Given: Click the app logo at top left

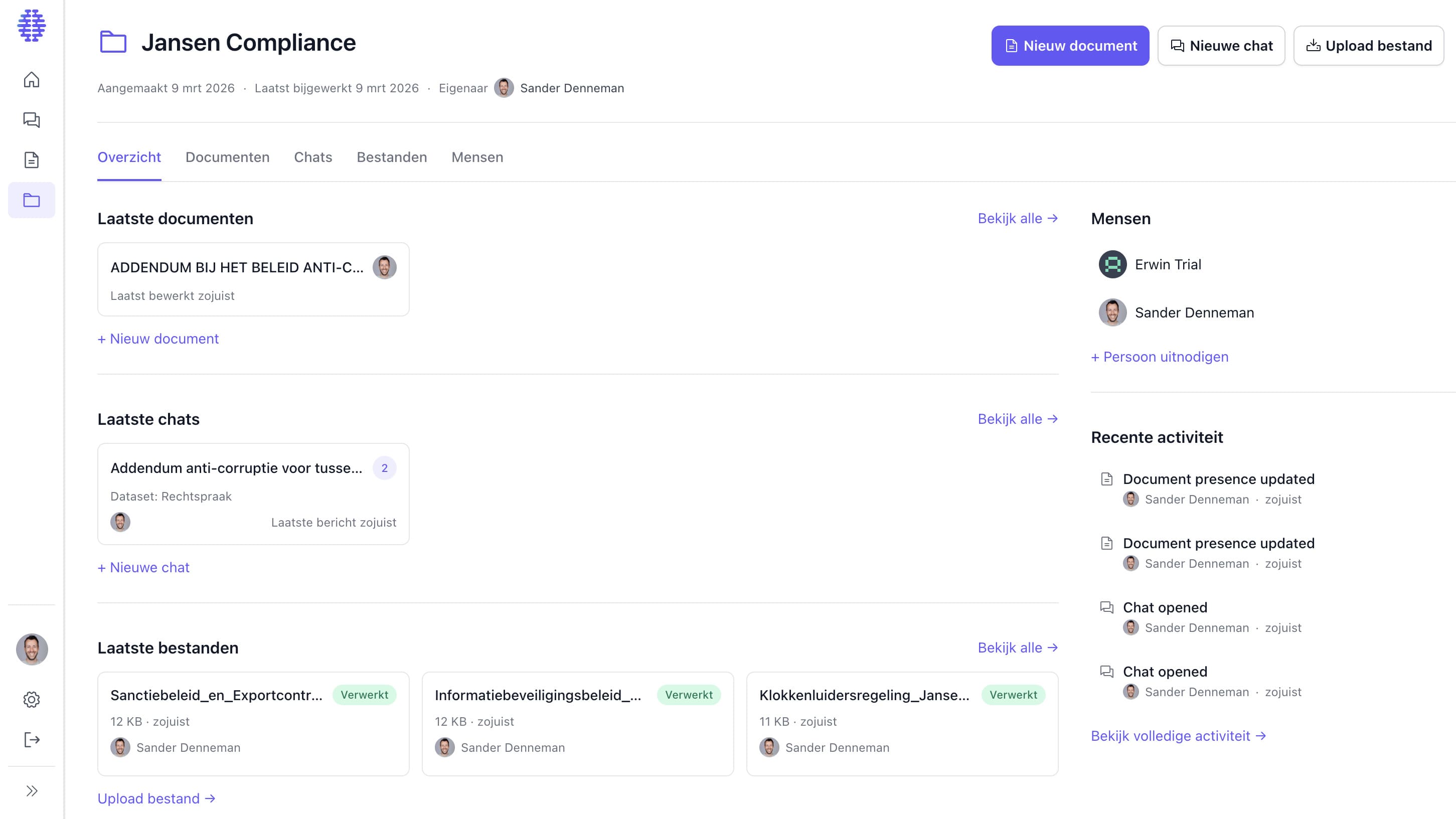Looking at the screenshot, I should [x=32, y=26].
